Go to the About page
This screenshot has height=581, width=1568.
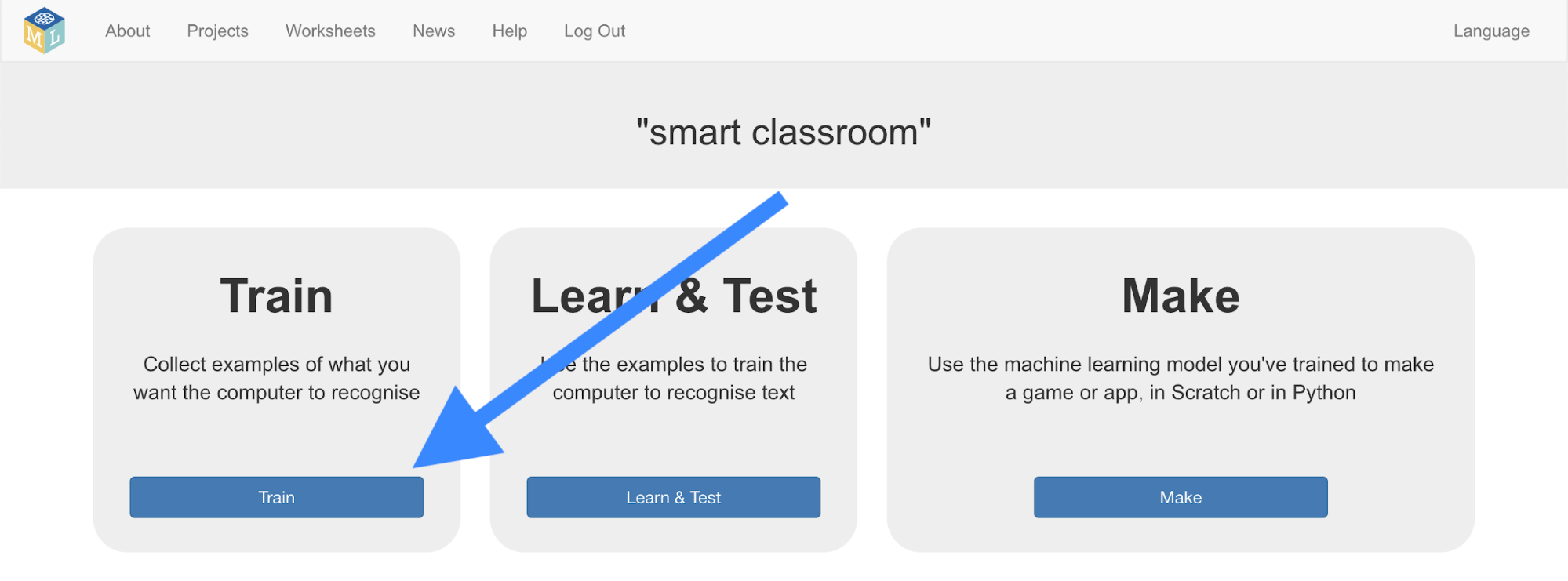(127, 31)
